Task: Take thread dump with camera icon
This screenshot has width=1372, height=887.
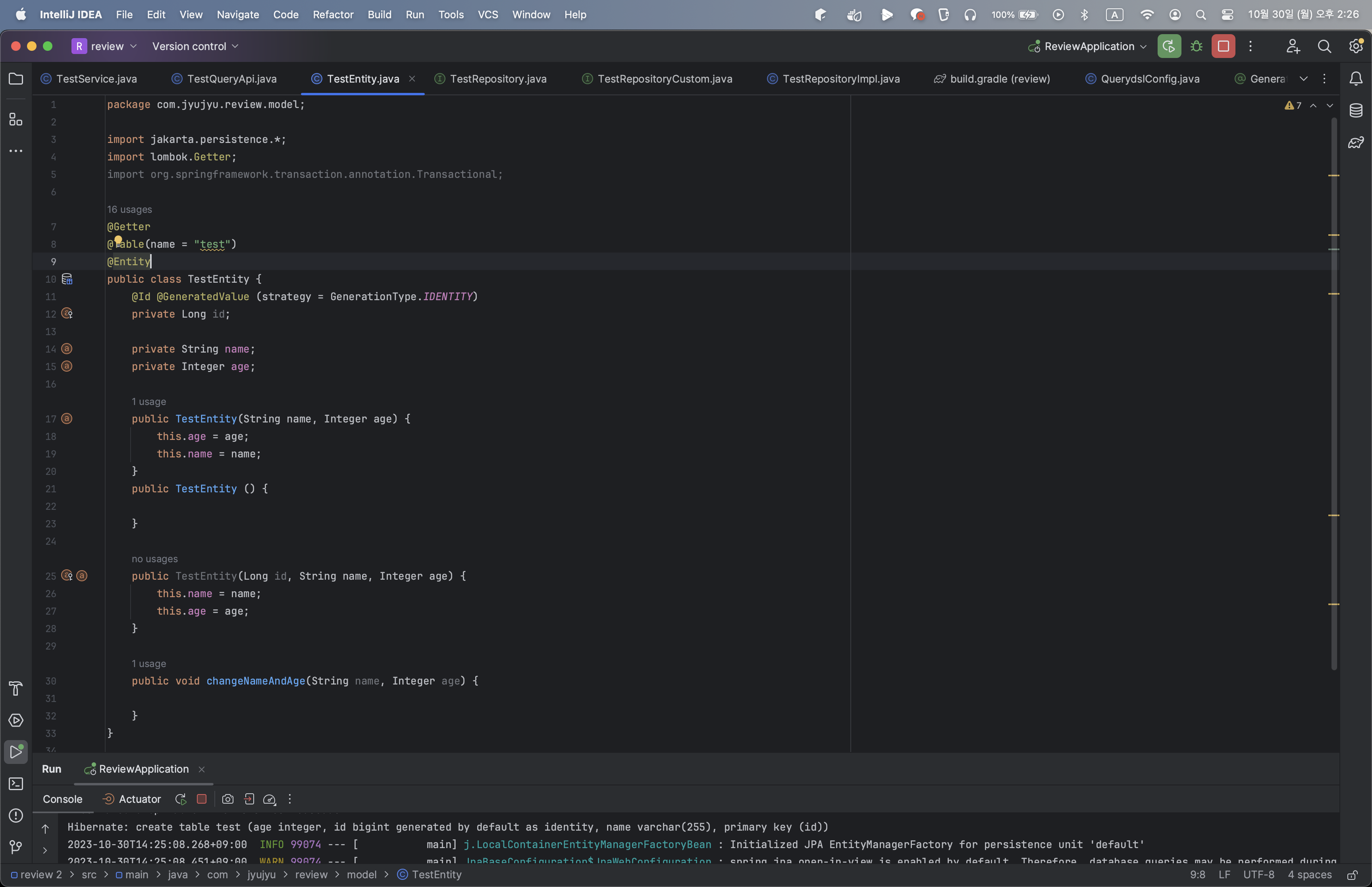Action: point(227,799)
